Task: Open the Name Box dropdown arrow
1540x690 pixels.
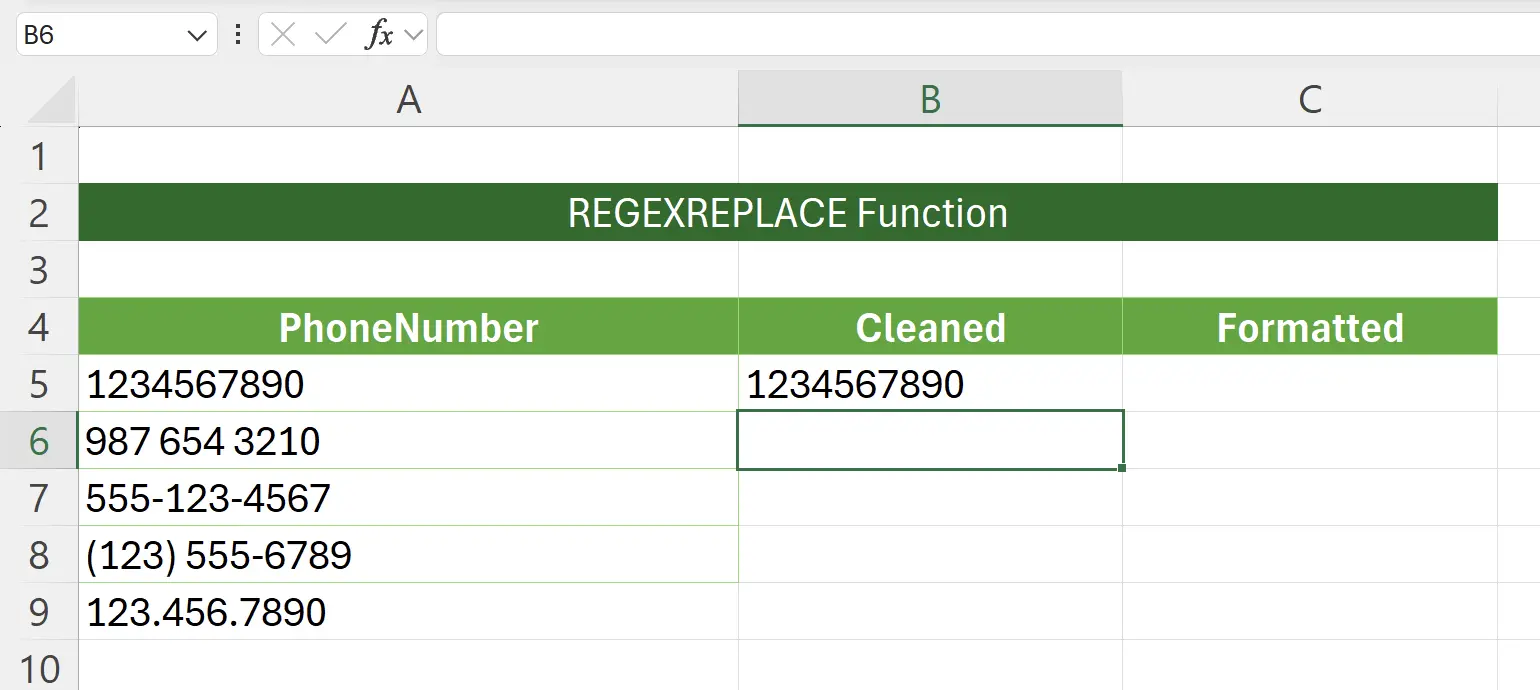Action: point(196,32)
